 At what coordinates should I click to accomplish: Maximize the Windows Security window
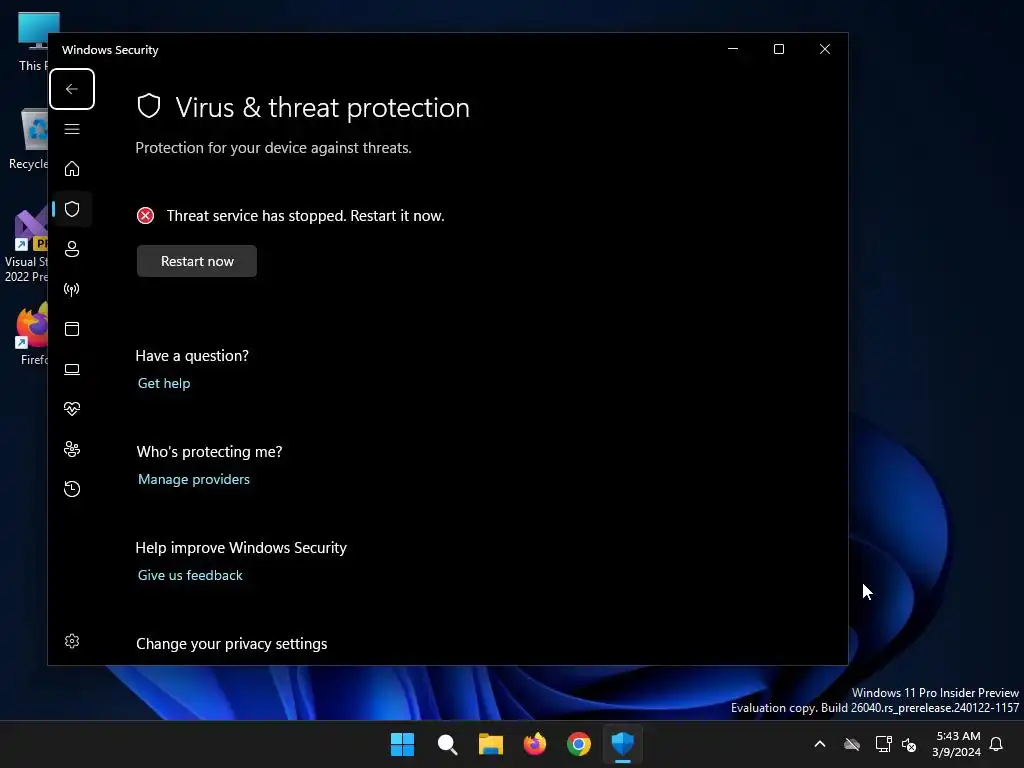(778, 50)
